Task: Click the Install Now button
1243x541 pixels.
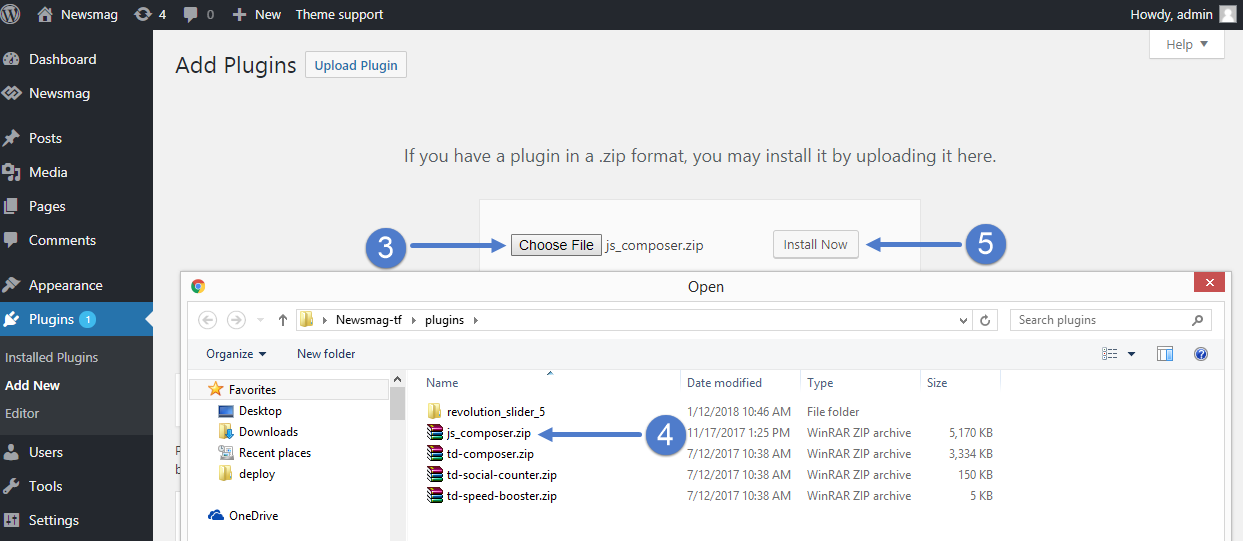Action: tap(815, 244)
